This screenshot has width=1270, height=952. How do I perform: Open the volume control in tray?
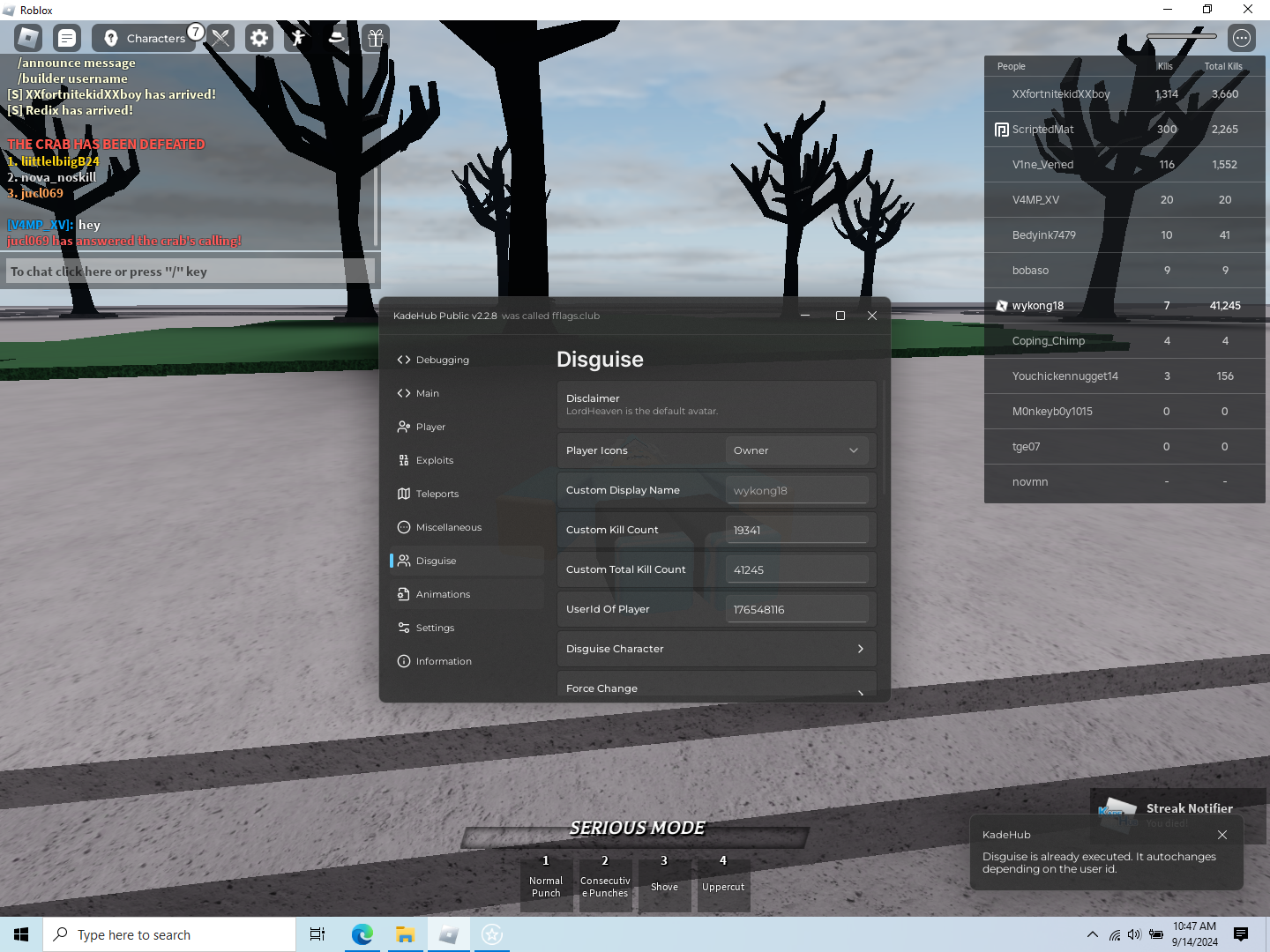click(x=1134, y=934)
